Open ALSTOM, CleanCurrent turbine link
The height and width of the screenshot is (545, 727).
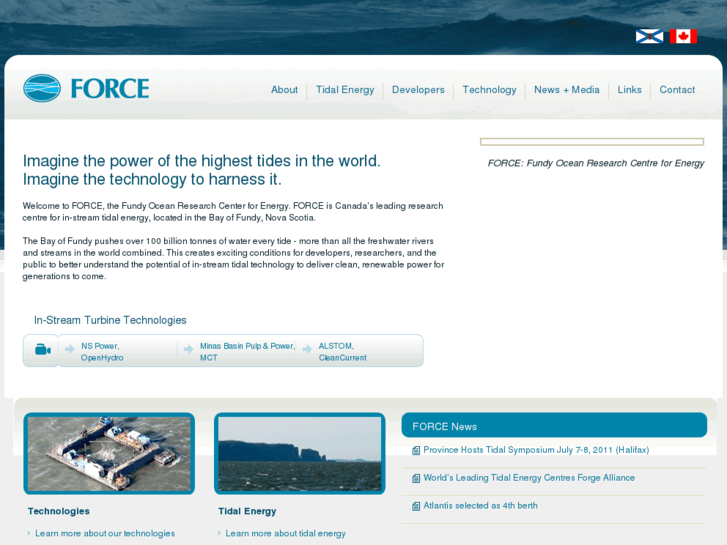click(x=342, y=352)
